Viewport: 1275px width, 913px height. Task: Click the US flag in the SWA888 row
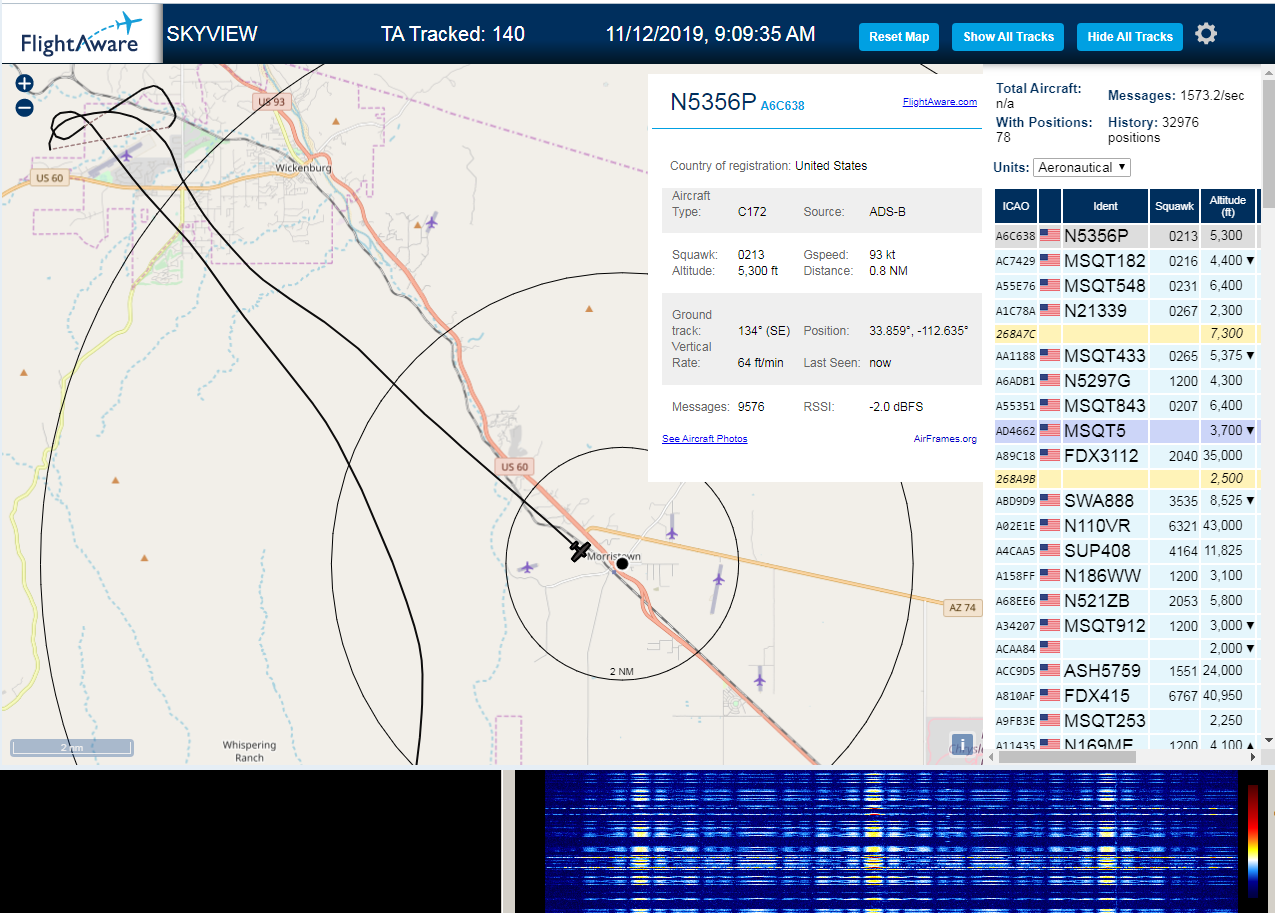point(1049,500)
